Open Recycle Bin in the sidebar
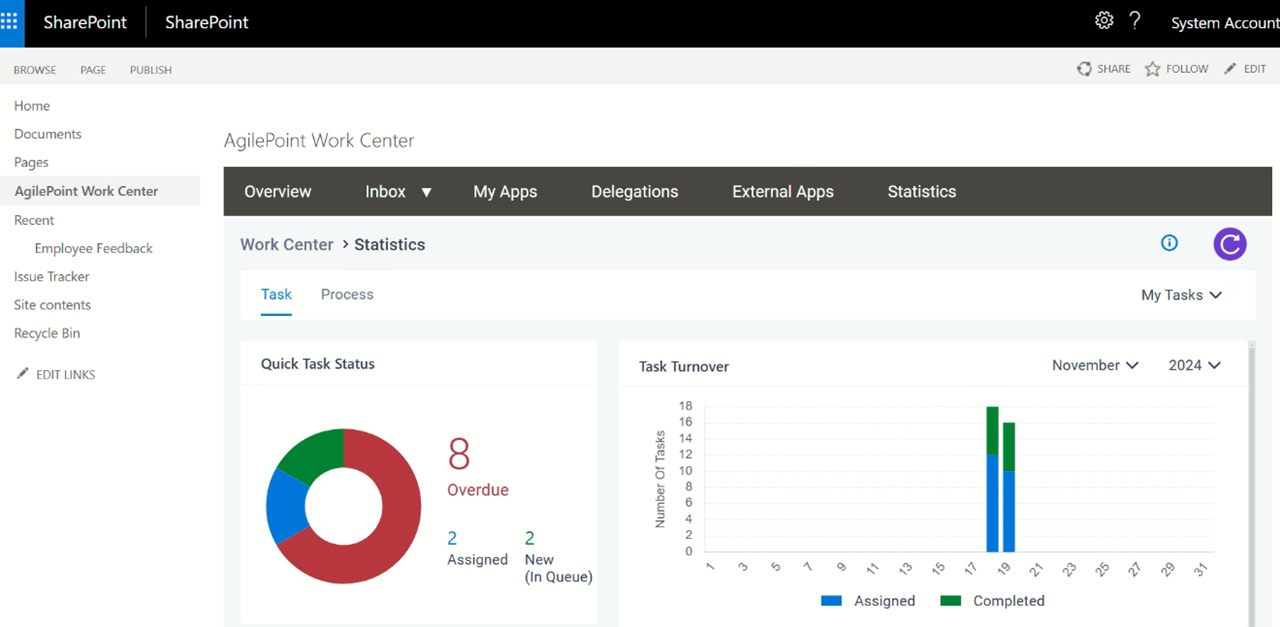1280x627 pixels. pos(47,333)
